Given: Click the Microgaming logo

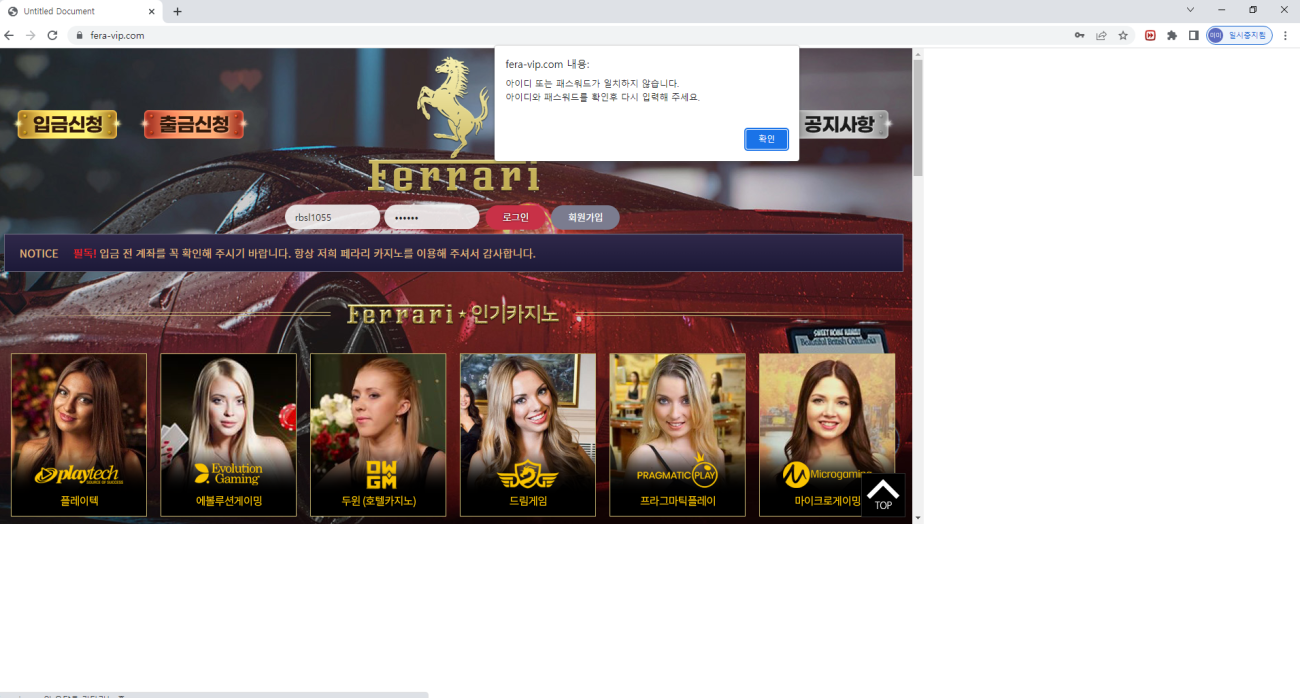Looking at the screenshot, I should coord(826,474).
